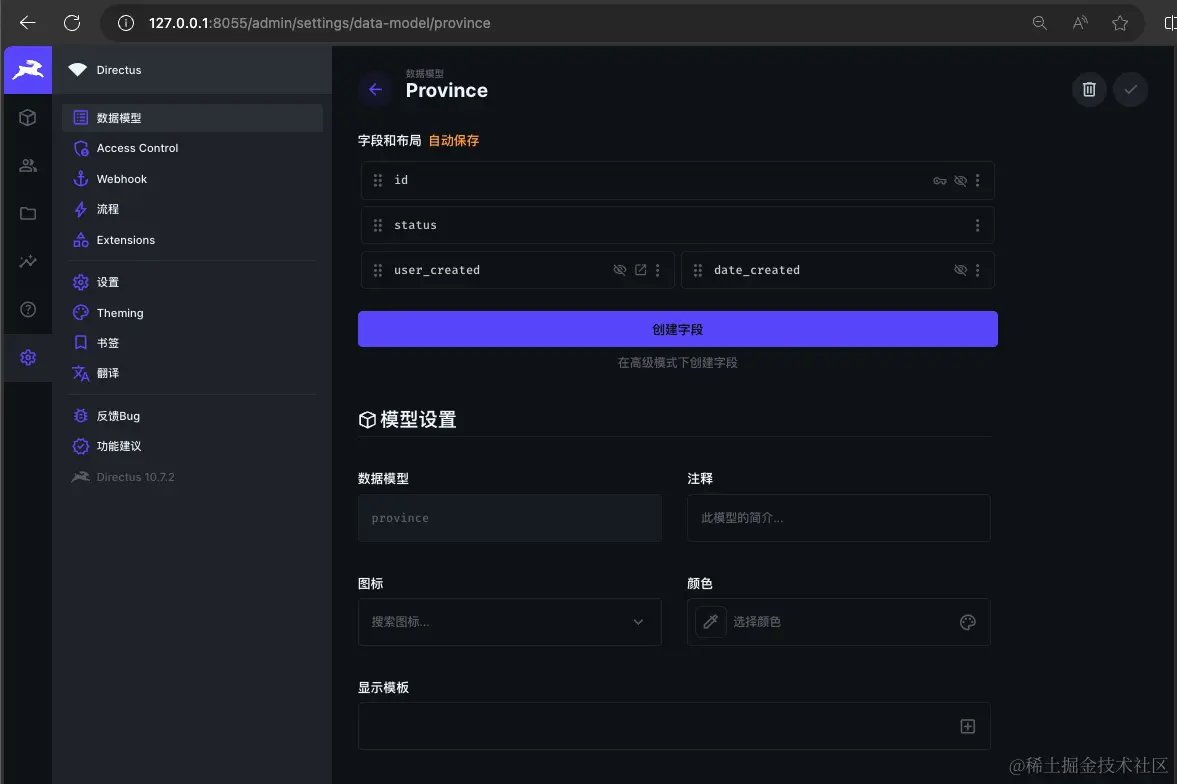
Task: Toggle visibility of the date_created field
Action: coord(960,270)
